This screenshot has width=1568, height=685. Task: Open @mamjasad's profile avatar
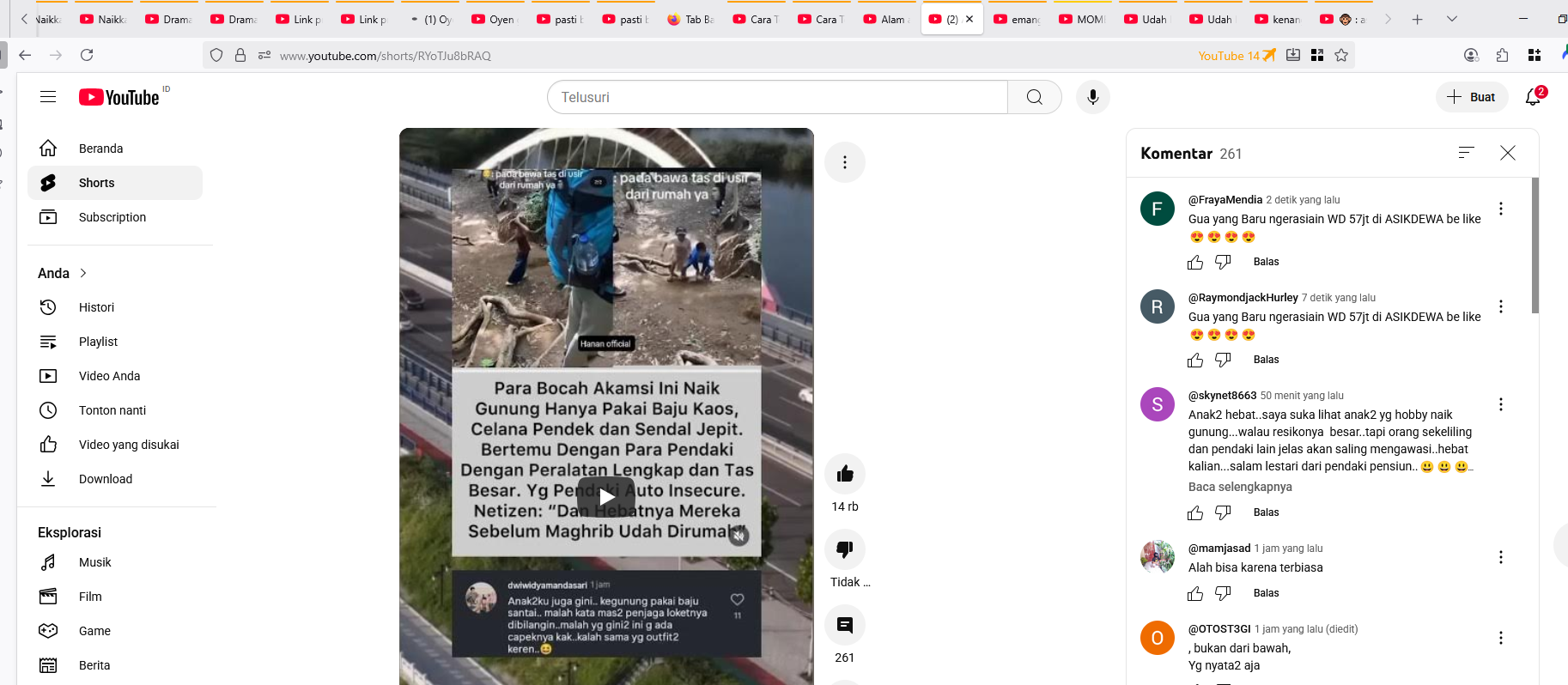pyautogui.click(x=1157, y=557)
